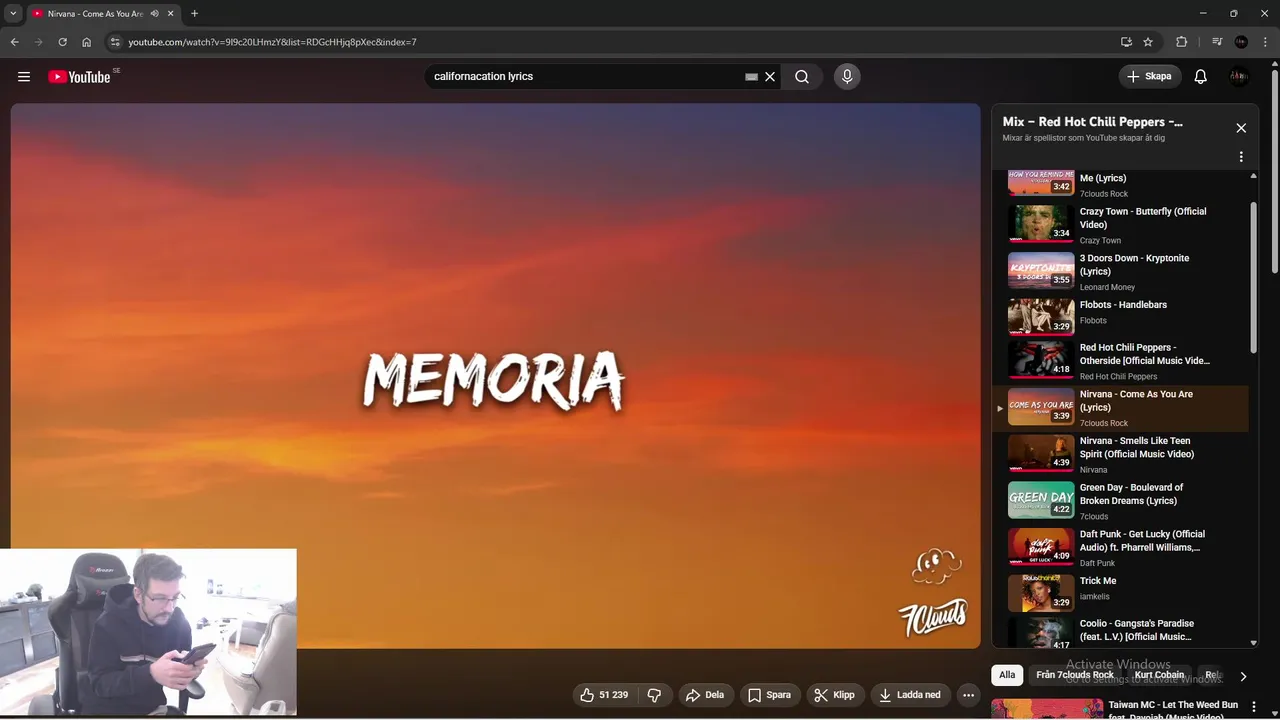
Task: Play Flobots - Handlebars from the playlist
Action: pos(1120,316)
